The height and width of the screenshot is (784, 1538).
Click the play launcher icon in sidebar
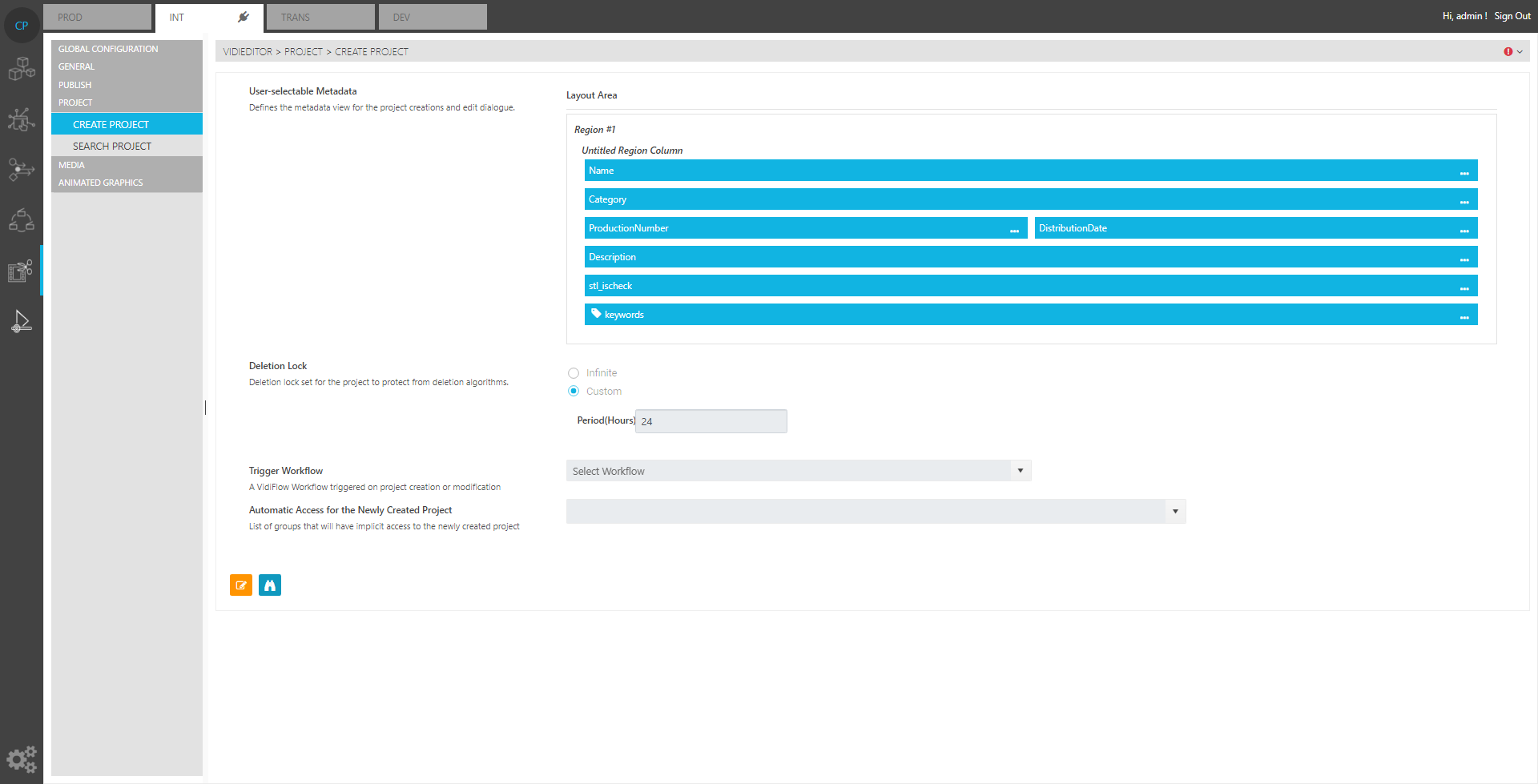(22, 321)
